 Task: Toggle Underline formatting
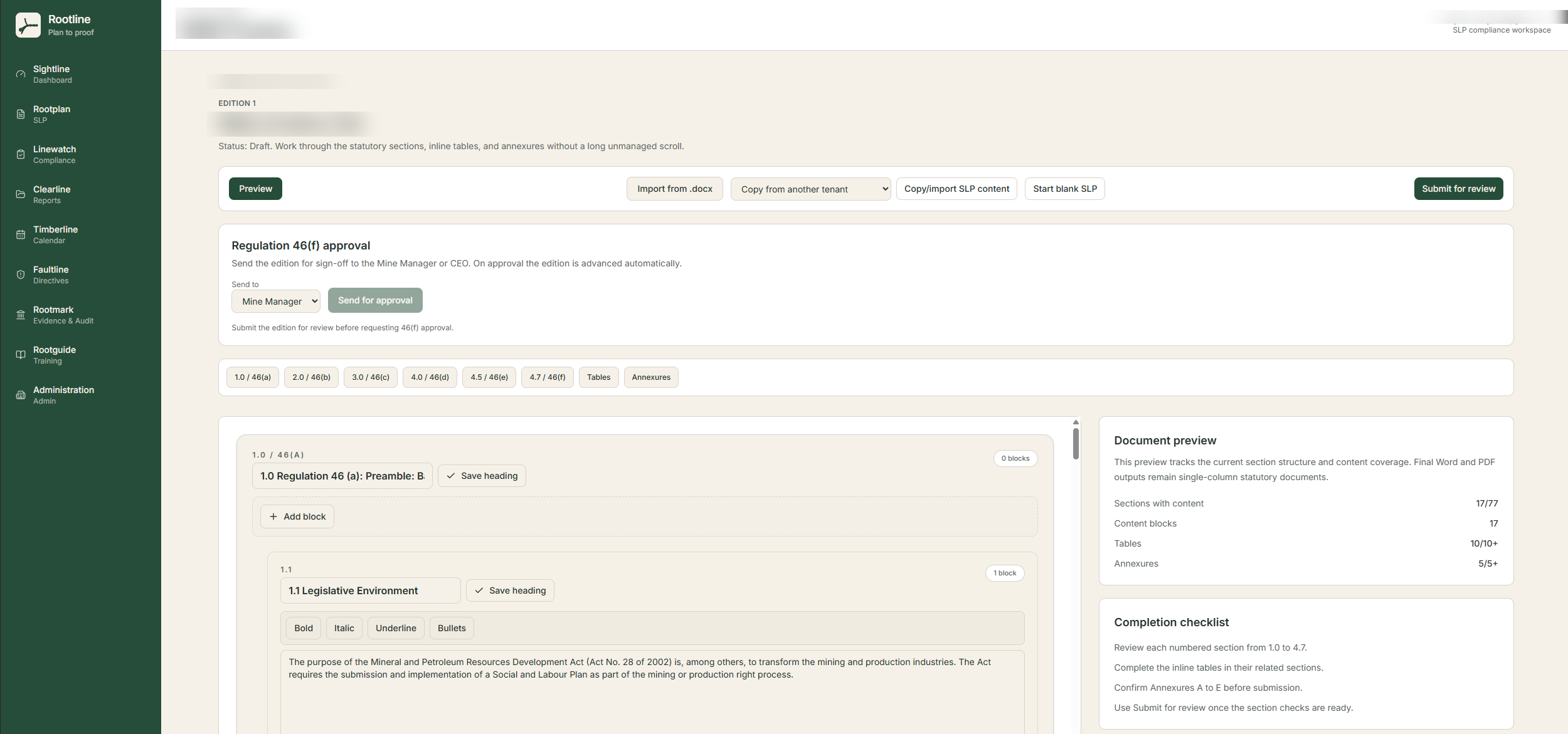(x=396, y=628)
